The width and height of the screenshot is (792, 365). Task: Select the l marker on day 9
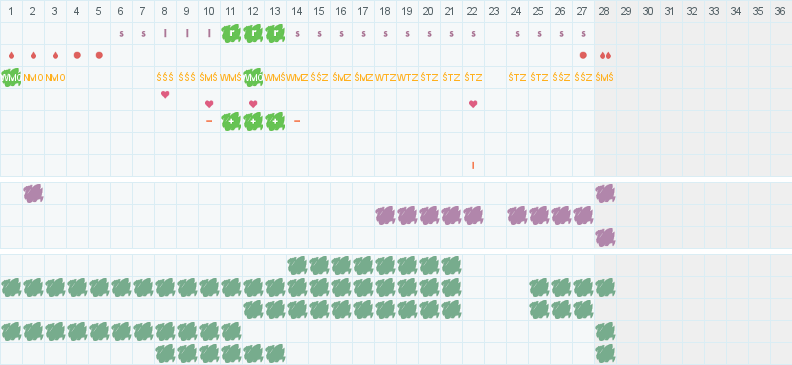(x=187, y=33)
